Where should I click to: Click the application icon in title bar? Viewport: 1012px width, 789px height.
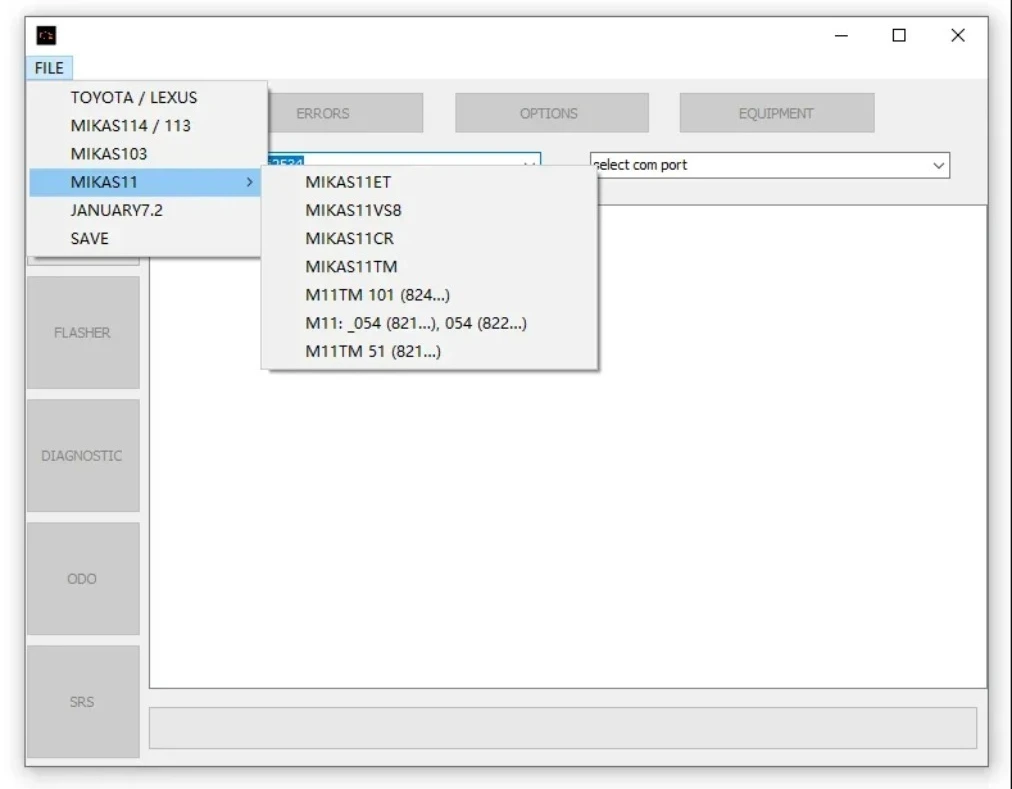(46, 36)
